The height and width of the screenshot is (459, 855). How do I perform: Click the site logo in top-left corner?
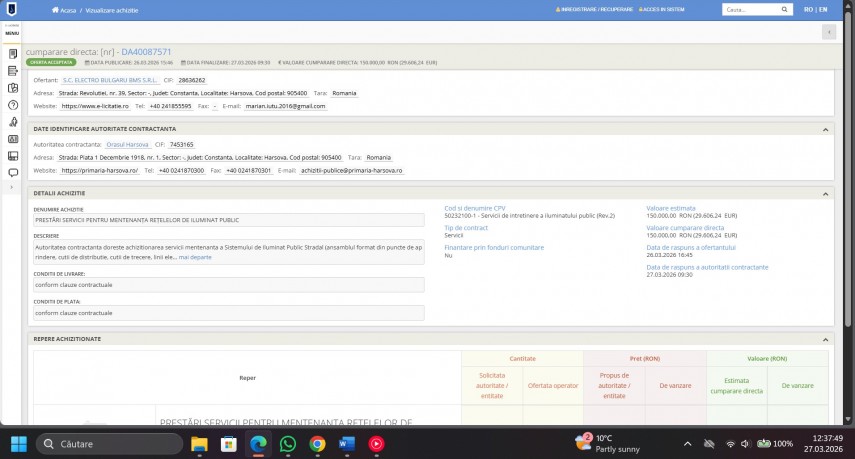pyautogui.click(x=12, y=9)
